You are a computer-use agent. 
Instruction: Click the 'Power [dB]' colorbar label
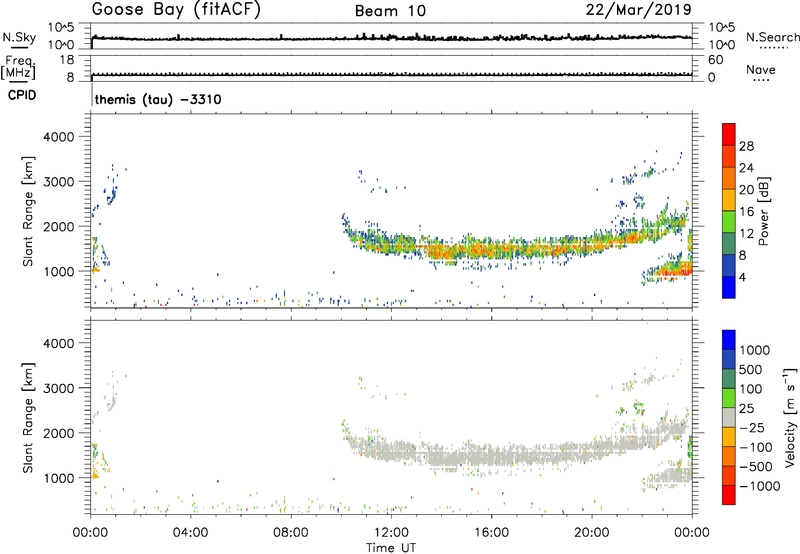[x=763, y=211]
